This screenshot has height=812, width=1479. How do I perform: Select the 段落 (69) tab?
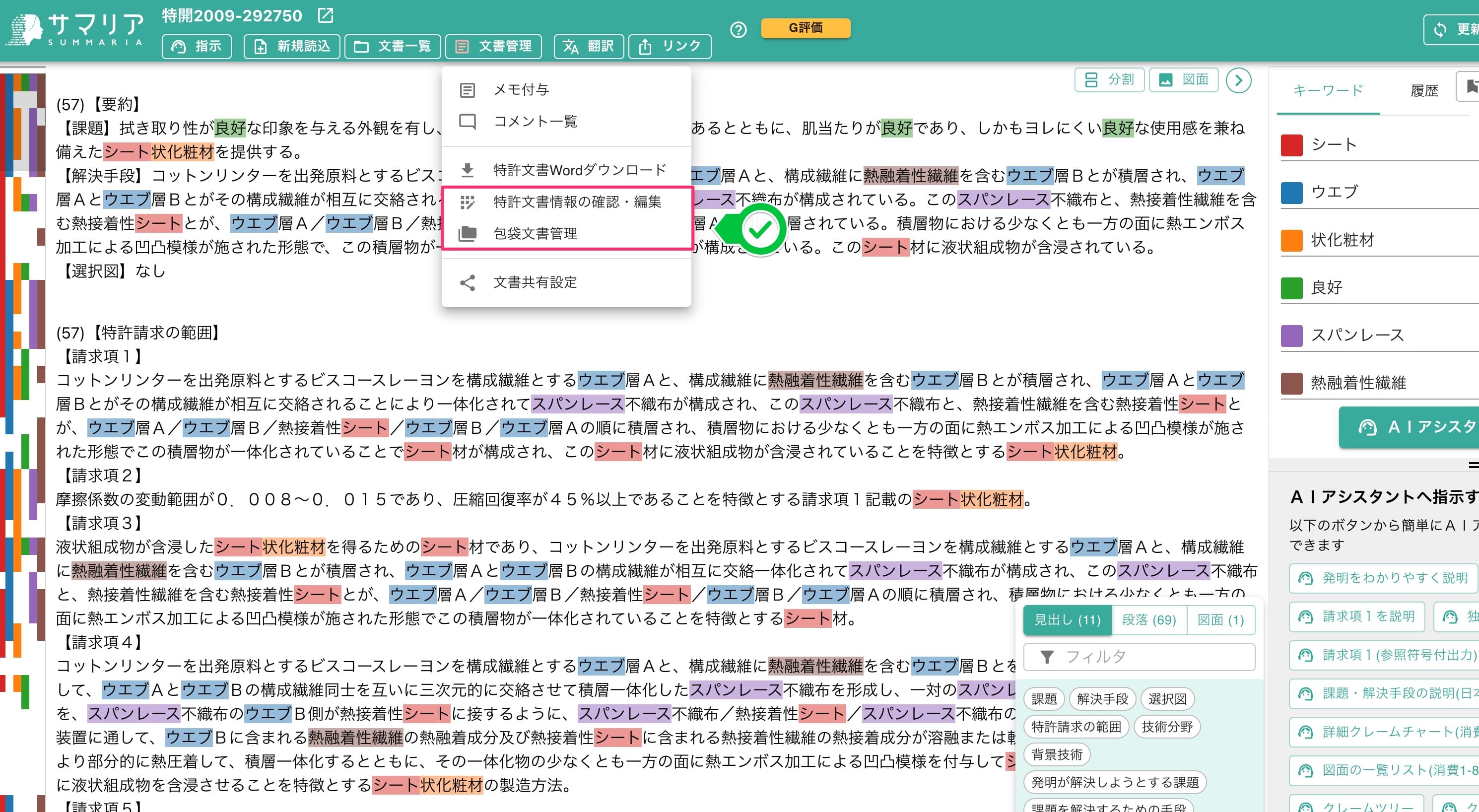[x=1149, y=619]
